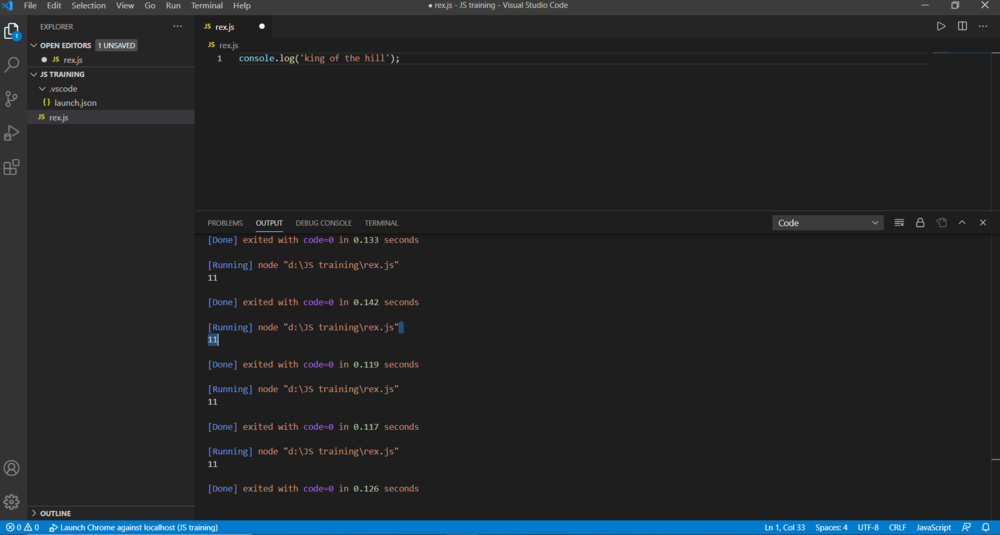Viewport: 1000px width, 535px height.
Task: Select launch.json in the explorer
Action: (75, 103)
